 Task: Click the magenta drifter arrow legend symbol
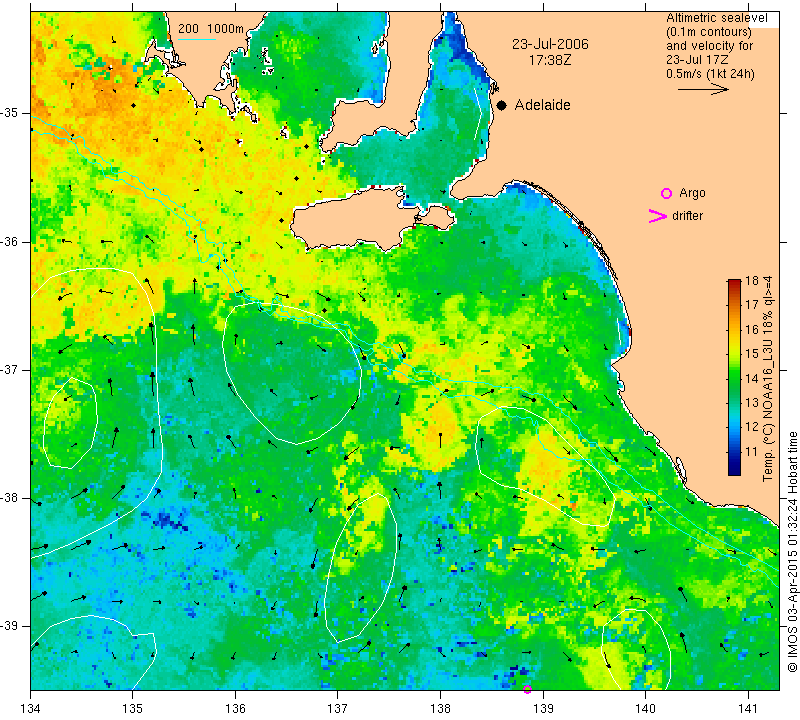[x=657, y=216]
